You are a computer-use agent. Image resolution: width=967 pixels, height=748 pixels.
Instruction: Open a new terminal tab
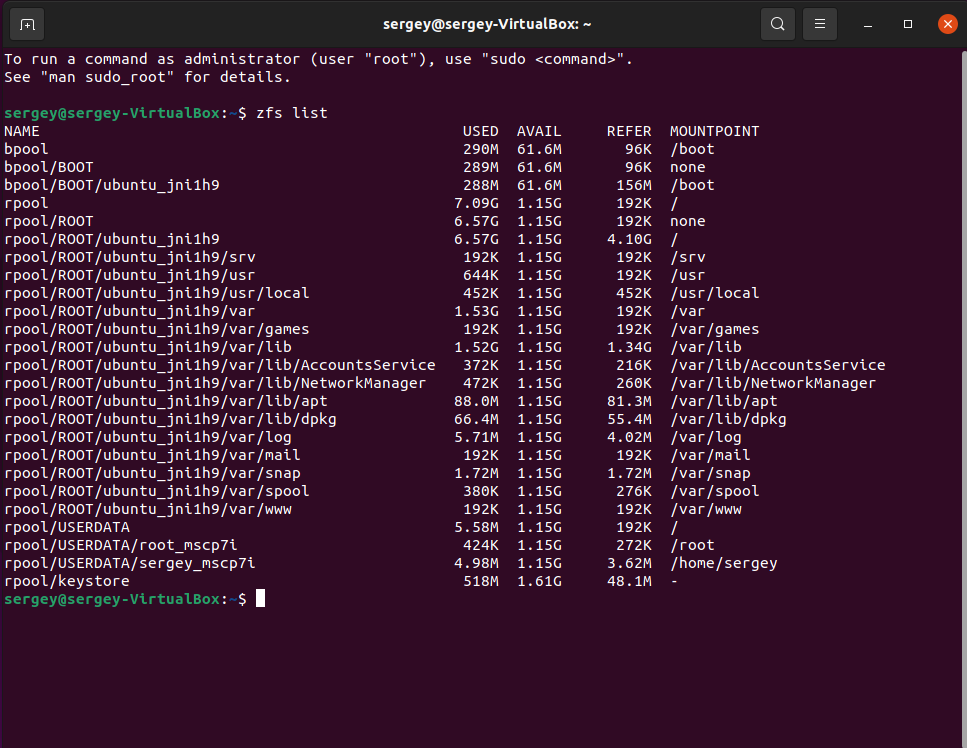(x=27, y=25)
